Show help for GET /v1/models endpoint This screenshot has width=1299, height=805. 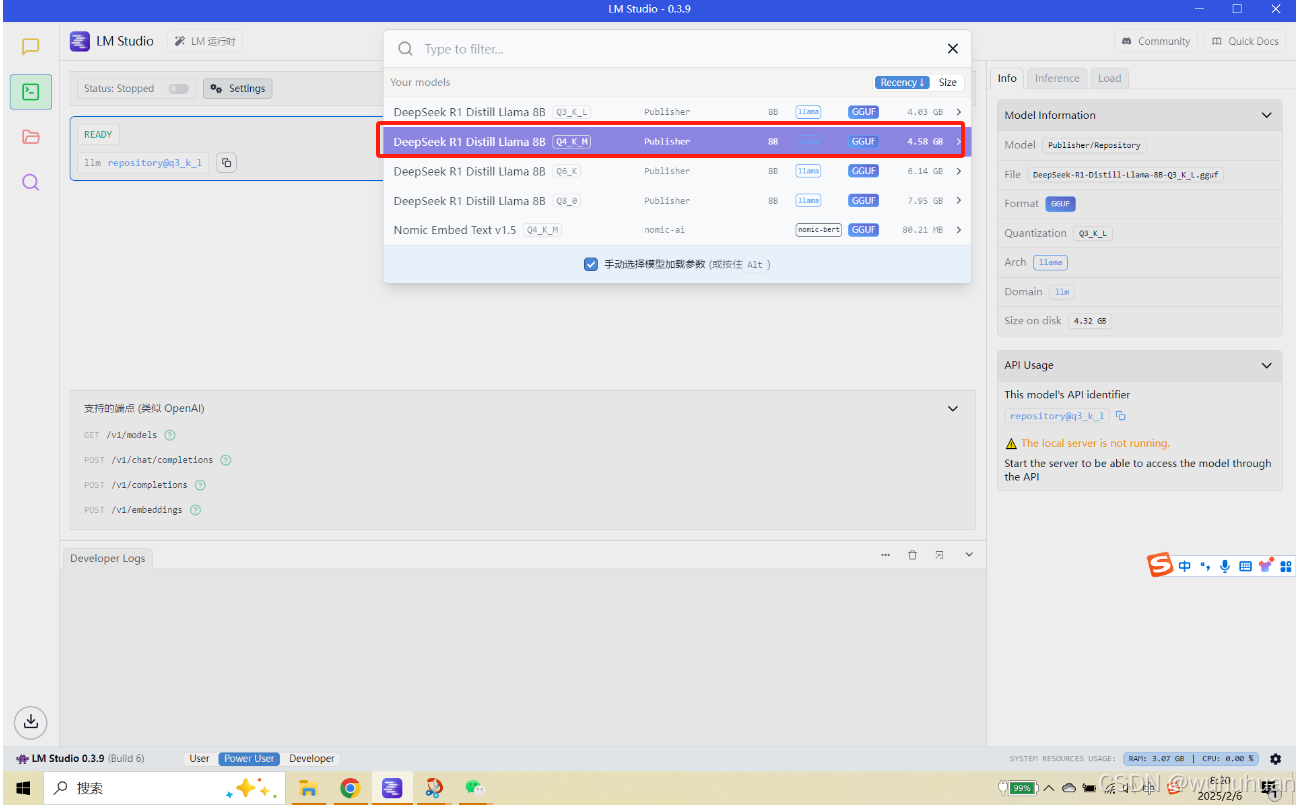click(170, 435)
